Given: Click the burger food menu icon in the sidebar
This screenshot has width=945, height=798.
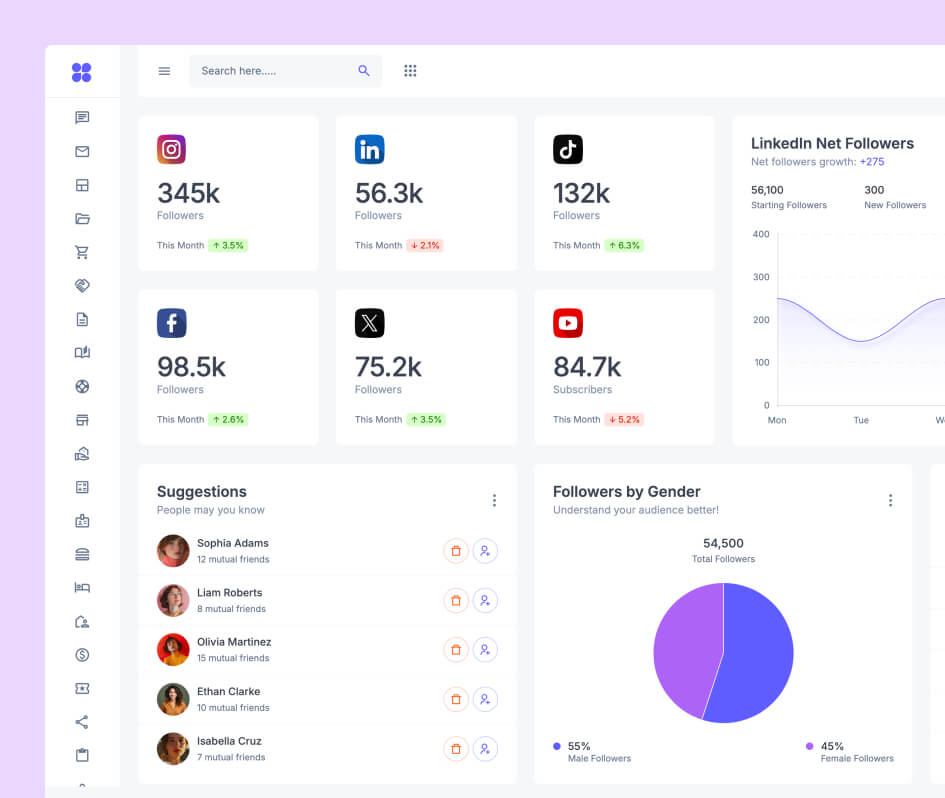Looking at the screenshot, I should pyautogui.click(x=82, y=554).
